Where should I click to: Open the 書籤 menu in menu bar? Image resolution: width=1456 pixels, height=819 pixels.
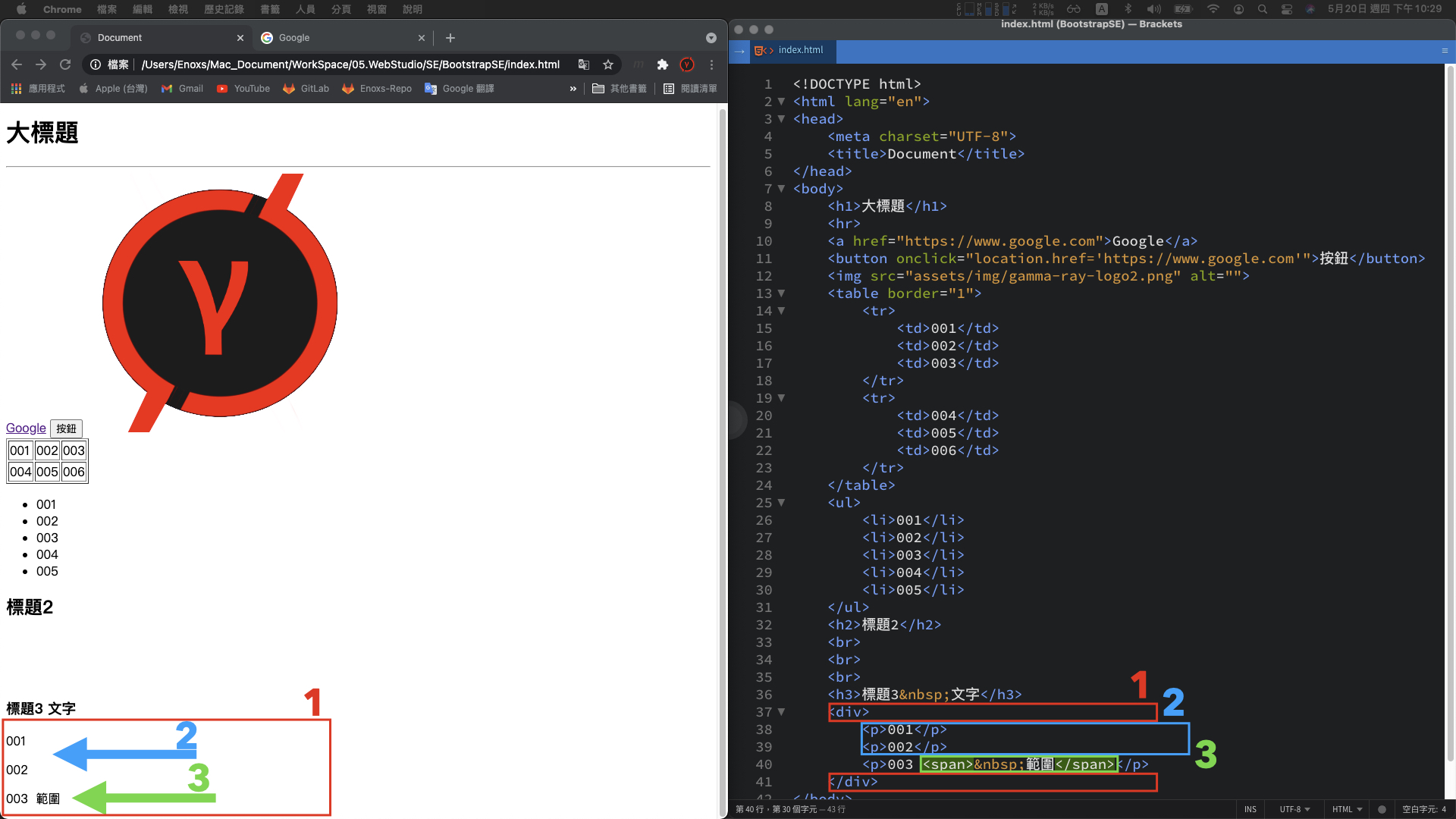(270, 9)
